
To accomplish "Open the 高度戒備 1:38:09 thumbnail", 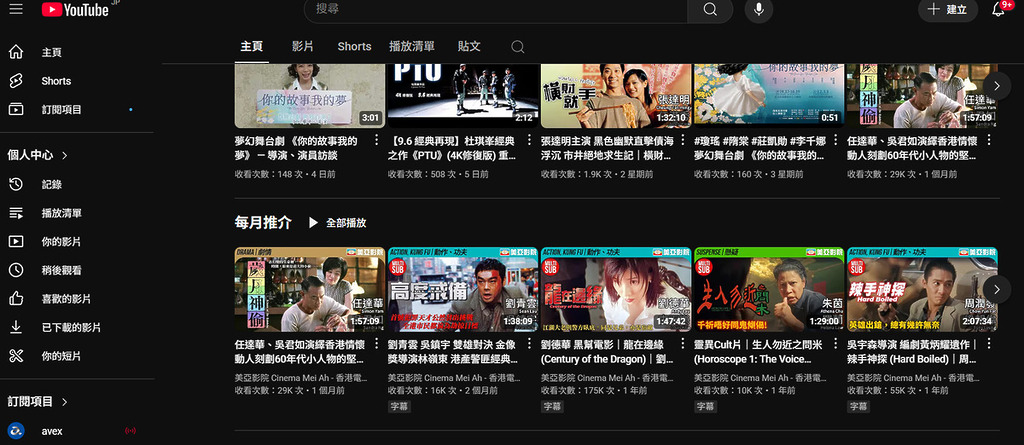I will [x=463, y=289].
